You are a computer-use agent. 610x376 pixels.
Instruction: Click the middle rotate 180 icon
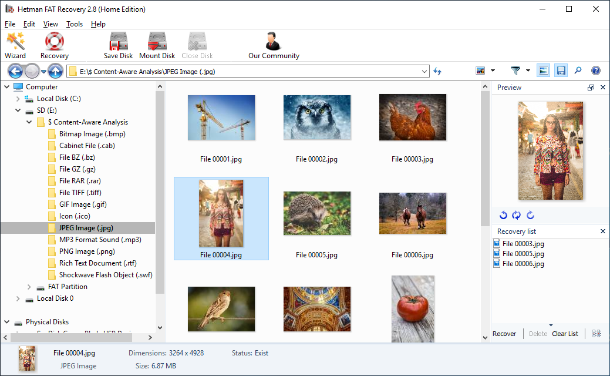click(516, 215)
